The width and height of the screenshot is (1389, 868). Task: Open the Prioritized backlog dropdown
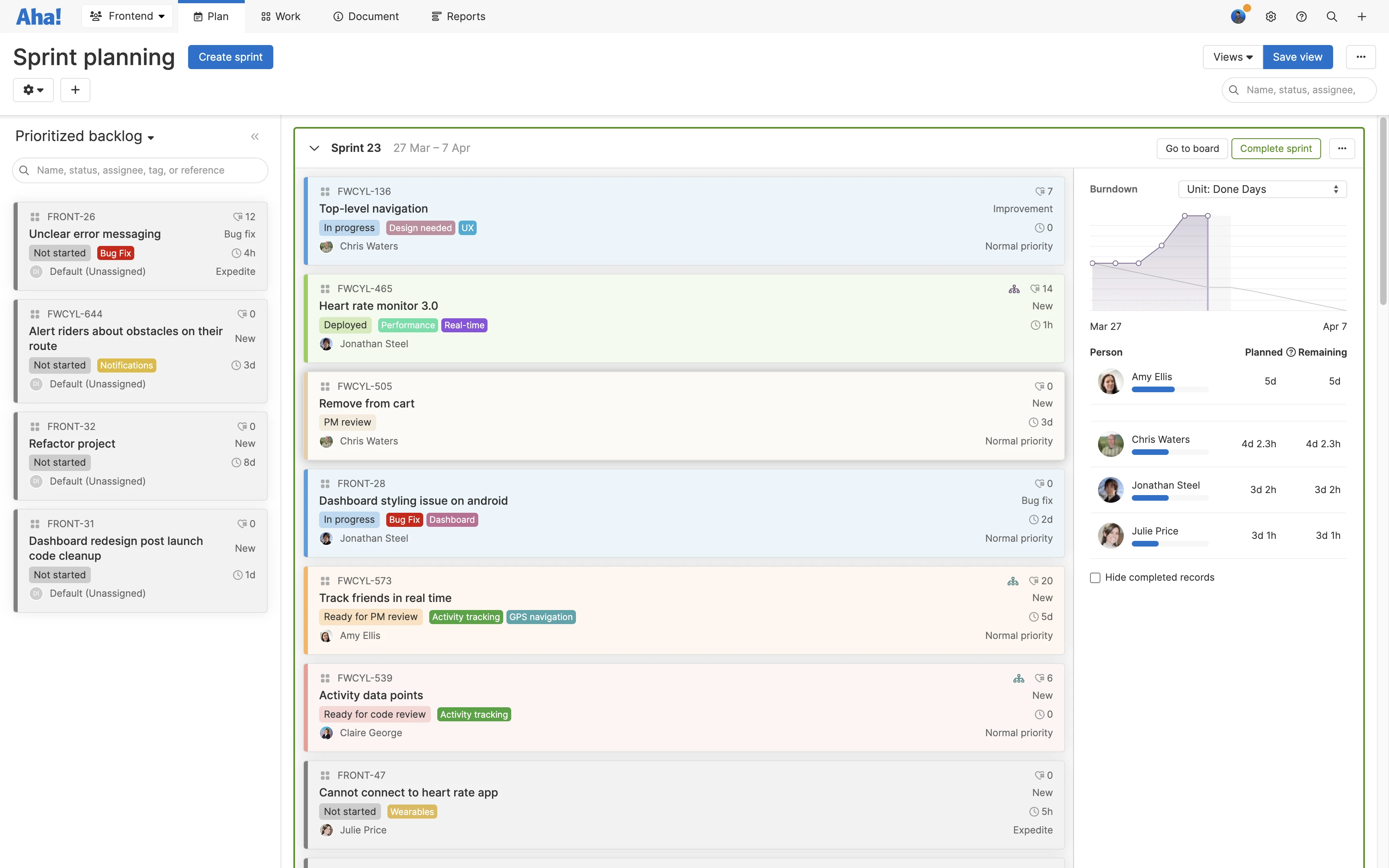(x=84, y=136)
